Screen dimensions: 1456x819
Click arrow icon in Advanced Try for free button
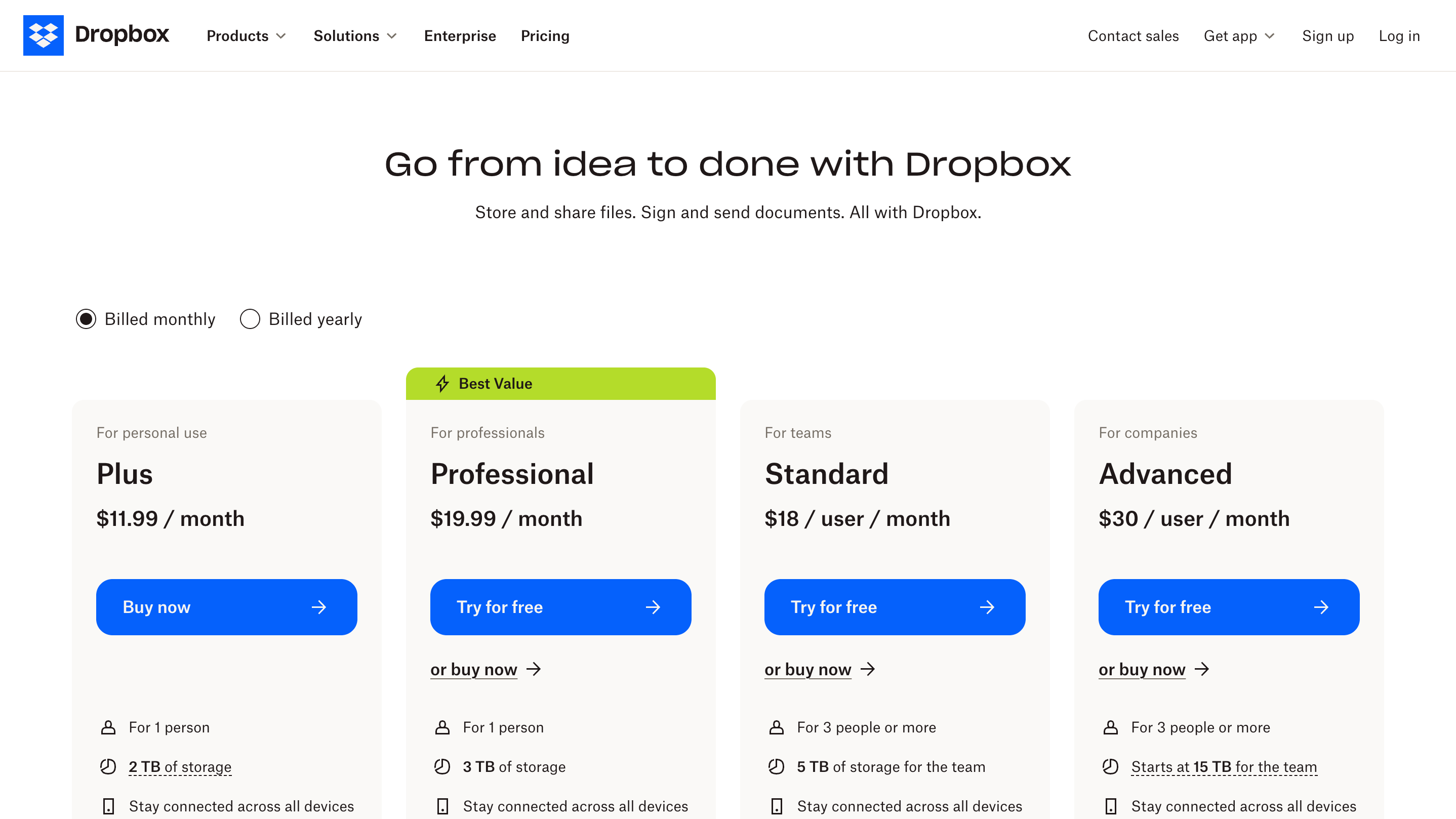point(1321,607)
